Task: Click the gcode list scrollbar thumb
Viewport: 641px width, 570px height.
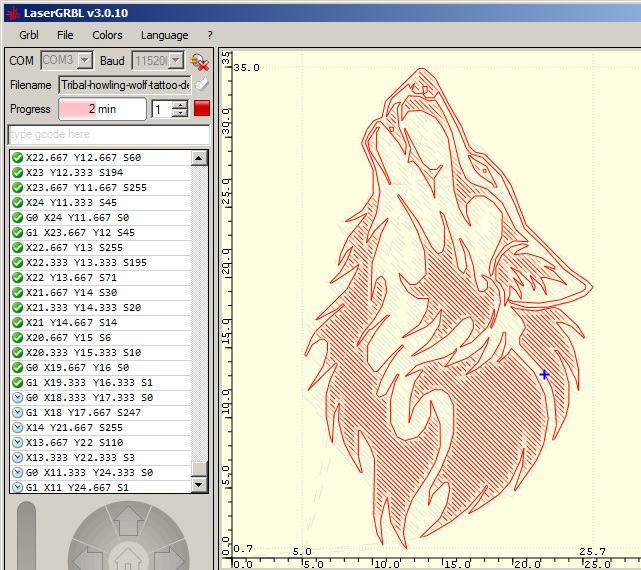Action: 199,469
